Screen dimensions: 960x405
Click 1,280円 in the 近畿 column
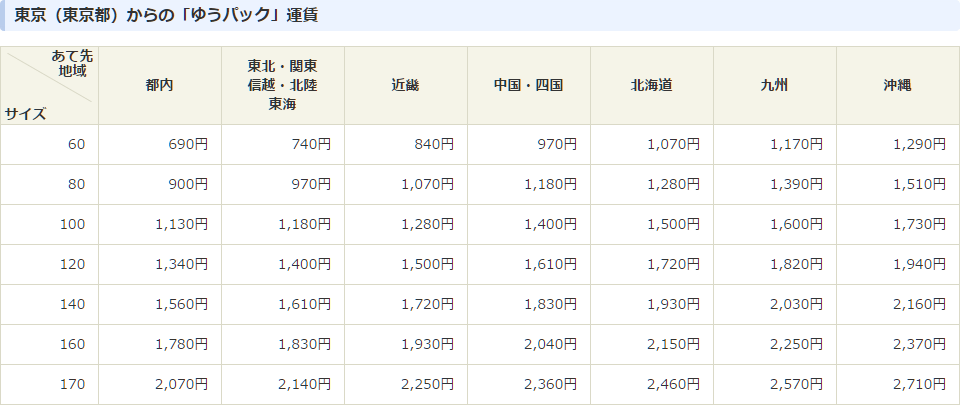click(427, 225)
